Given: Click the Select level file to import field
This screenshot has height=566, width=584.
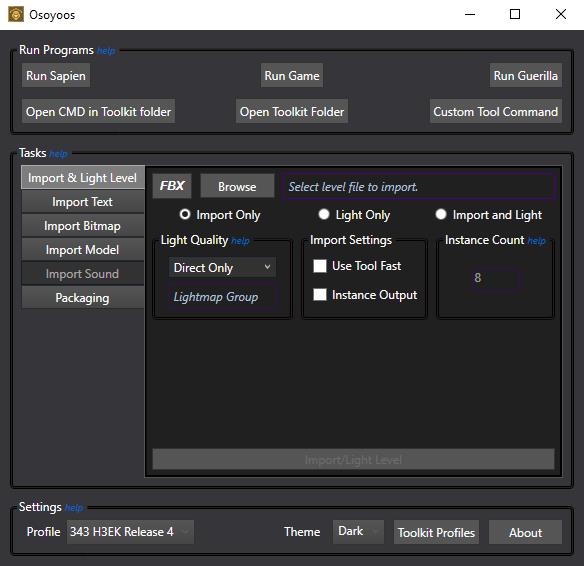Looking at the screenshot, I should 419,187.
